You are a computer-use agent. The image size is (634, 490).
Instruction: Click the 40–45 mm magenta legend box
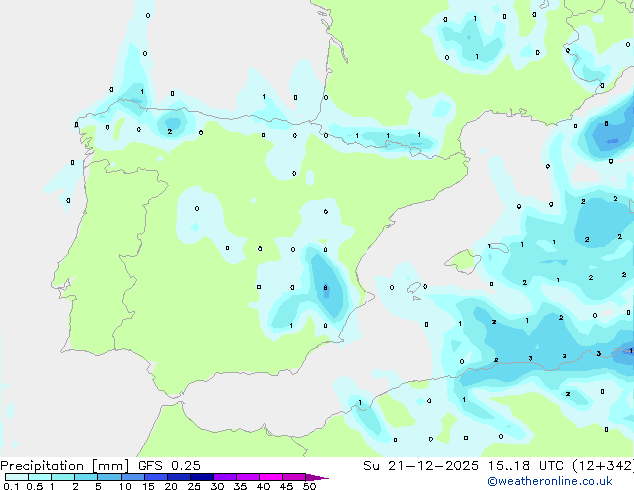pos(271,477)
